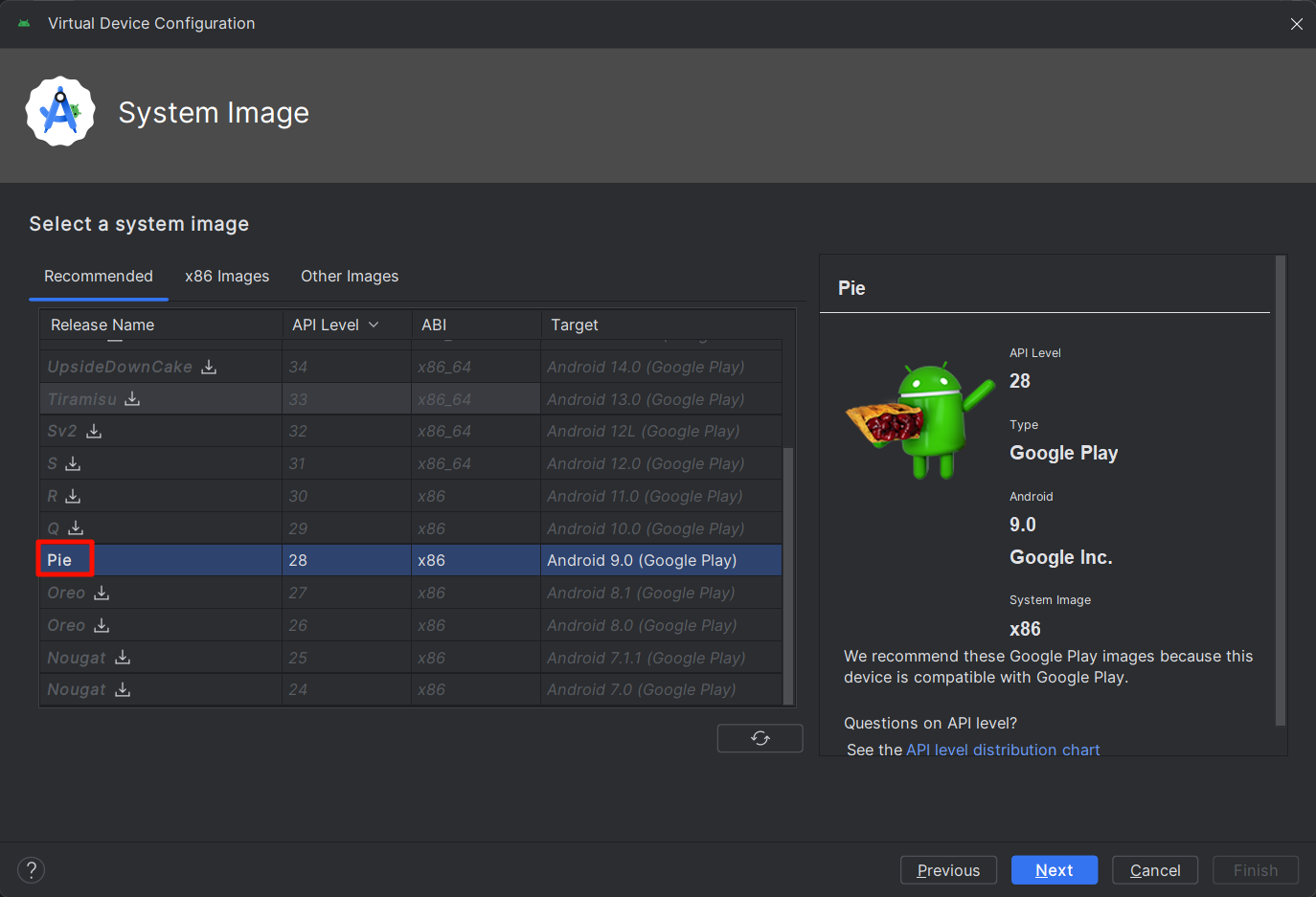
Task: Click the Google Play type value in details
Action: [1064, 453]
